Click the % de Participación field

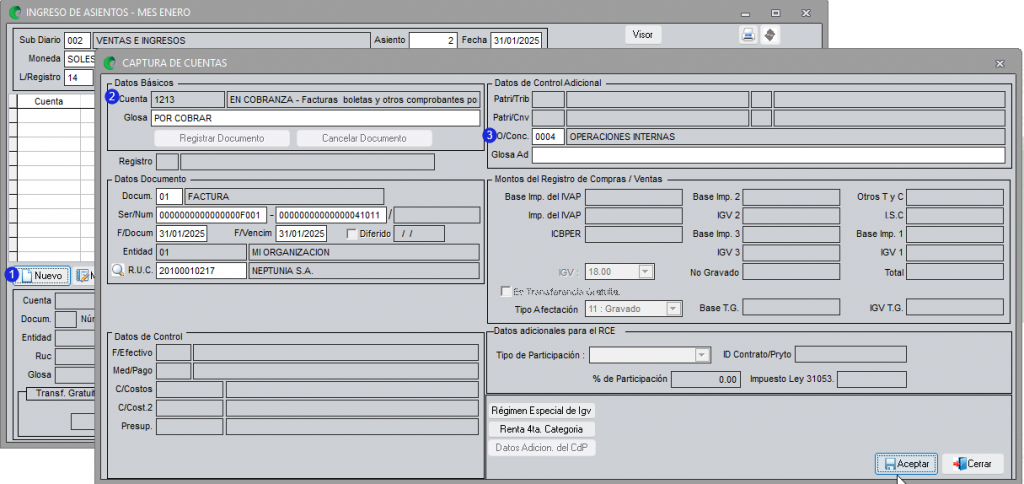(706, 379)
